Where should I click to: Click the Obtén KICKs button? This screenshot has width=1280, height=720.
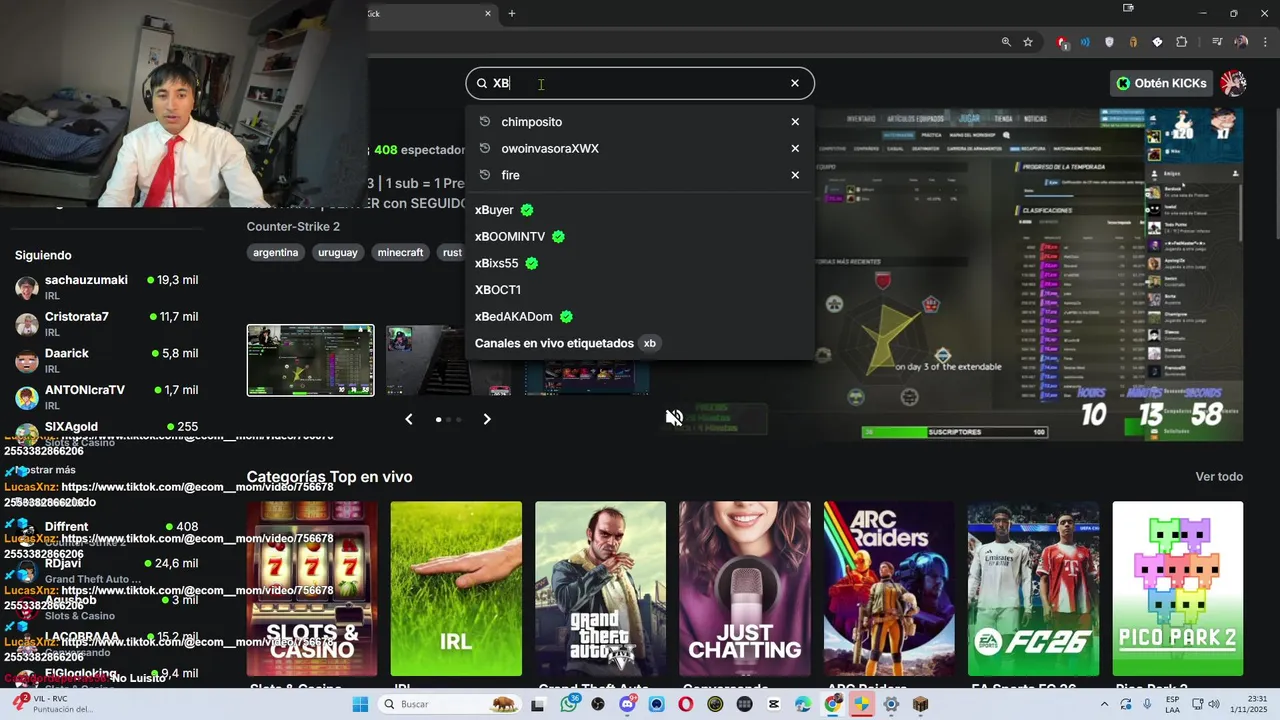(x=1162, y=83)
